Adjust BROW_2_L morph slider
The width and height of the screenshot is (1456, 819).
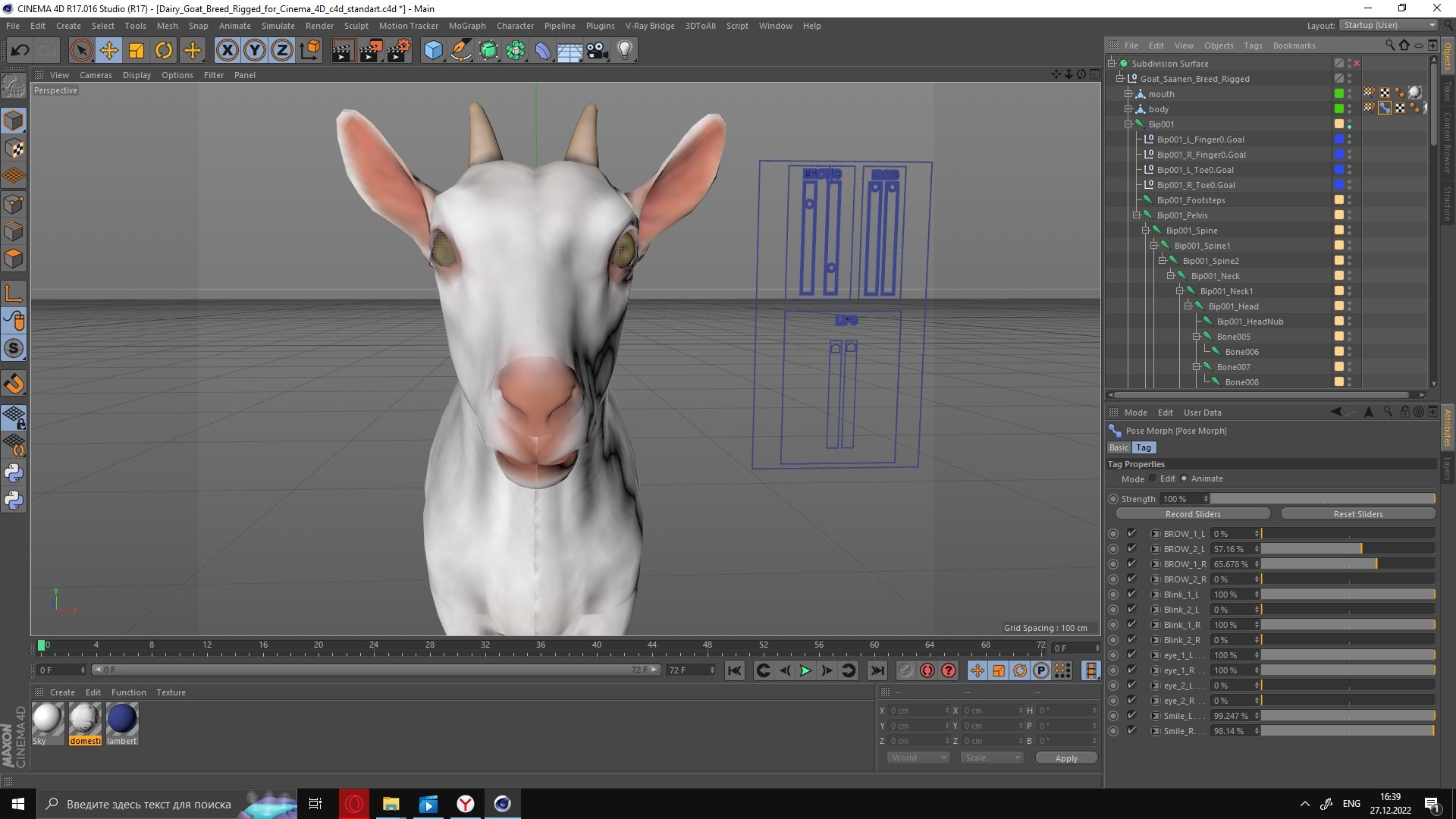(x=1348, y=548)
